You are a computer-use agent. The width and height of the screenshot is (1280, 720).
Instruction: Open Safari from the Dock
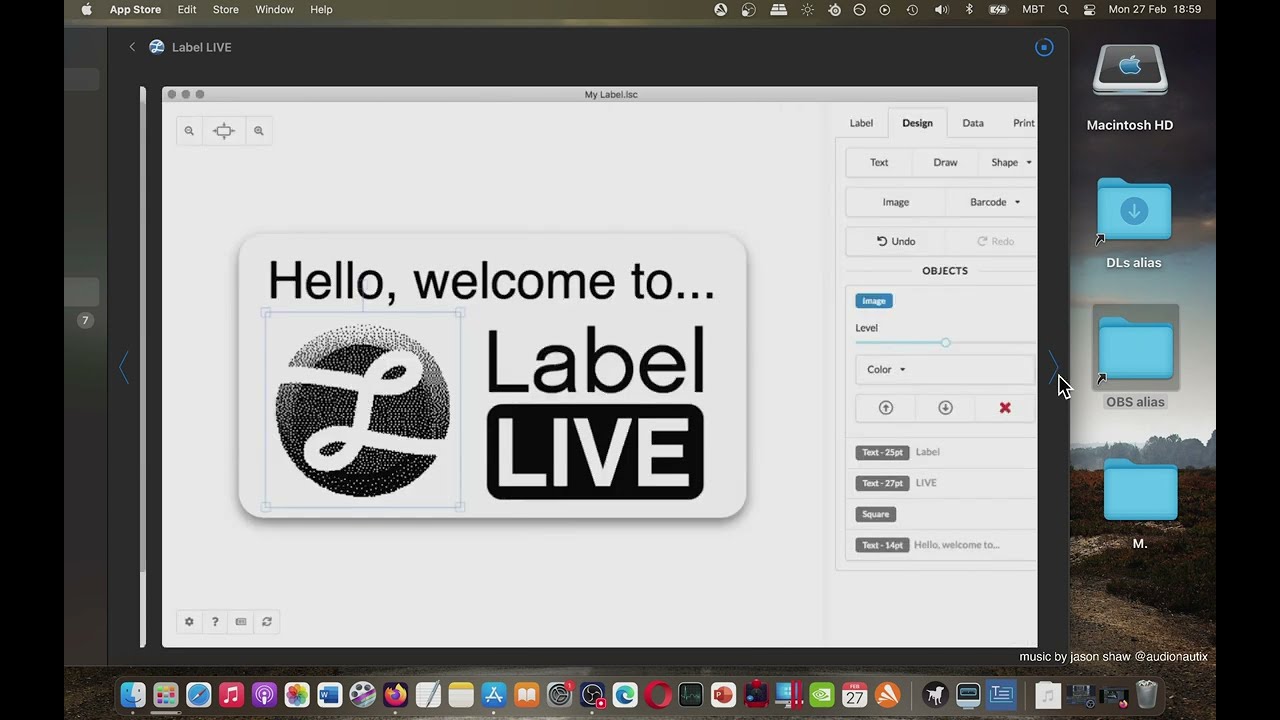click(199, 694)
